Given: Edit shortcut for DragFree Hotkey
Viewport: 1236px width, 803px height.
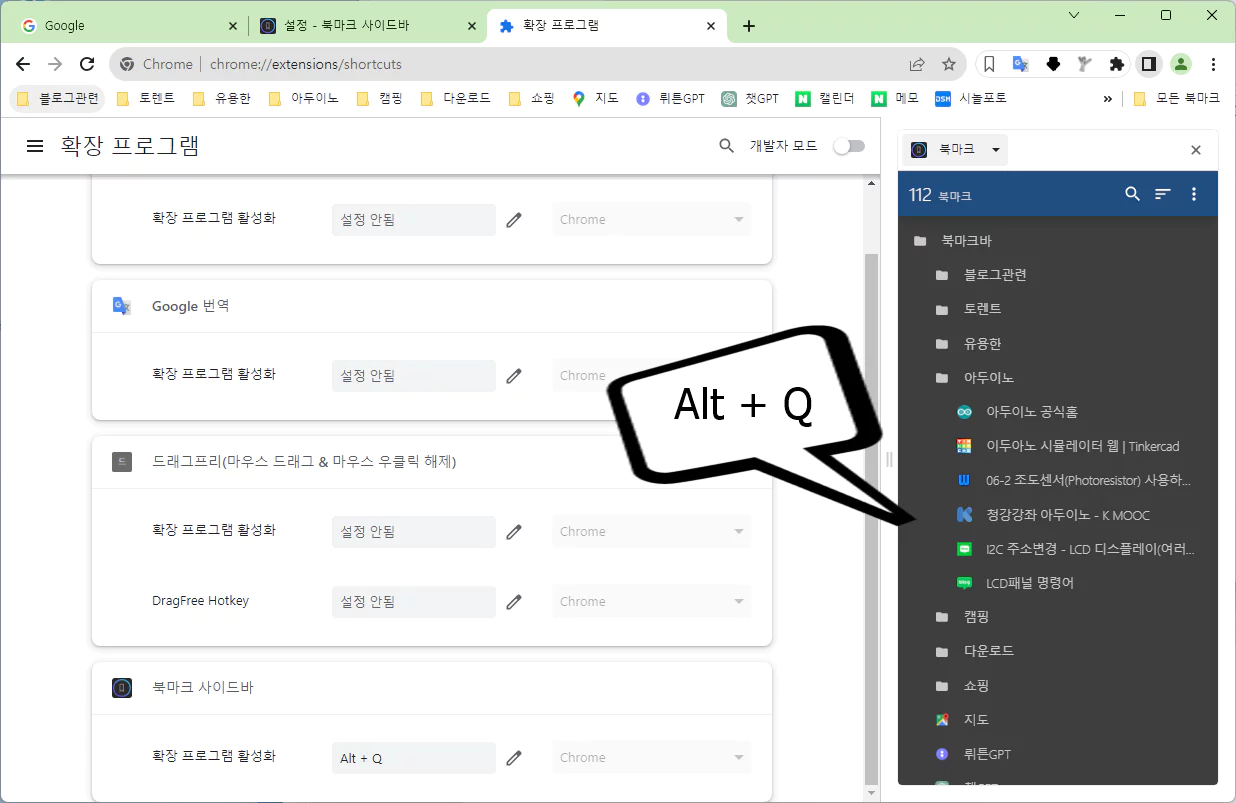Looking at the screenshot, I should coord(514,602).
